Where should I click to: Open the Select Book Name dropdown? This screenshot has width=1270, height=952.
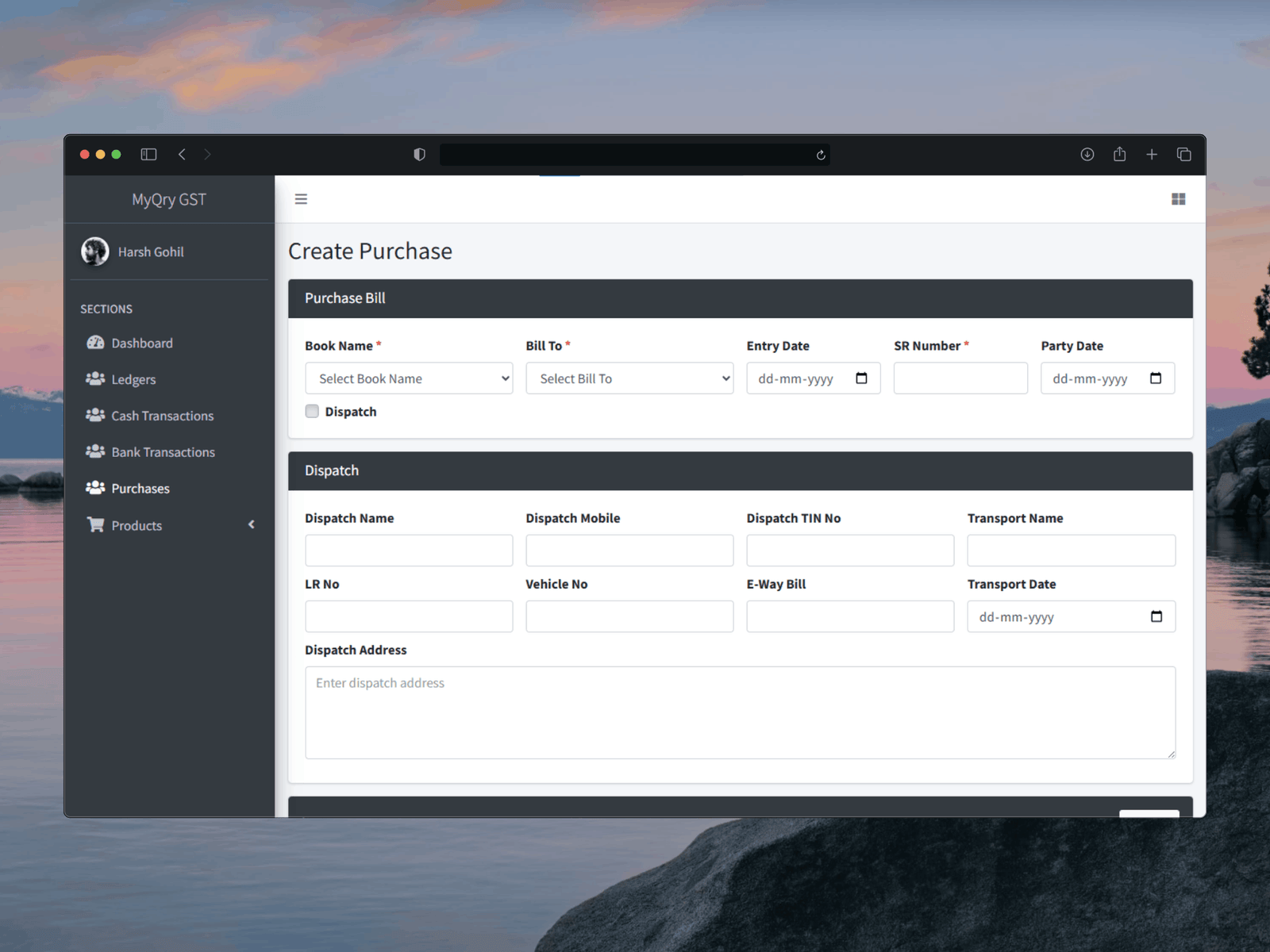pyautogui.click(x=409, y=378)
